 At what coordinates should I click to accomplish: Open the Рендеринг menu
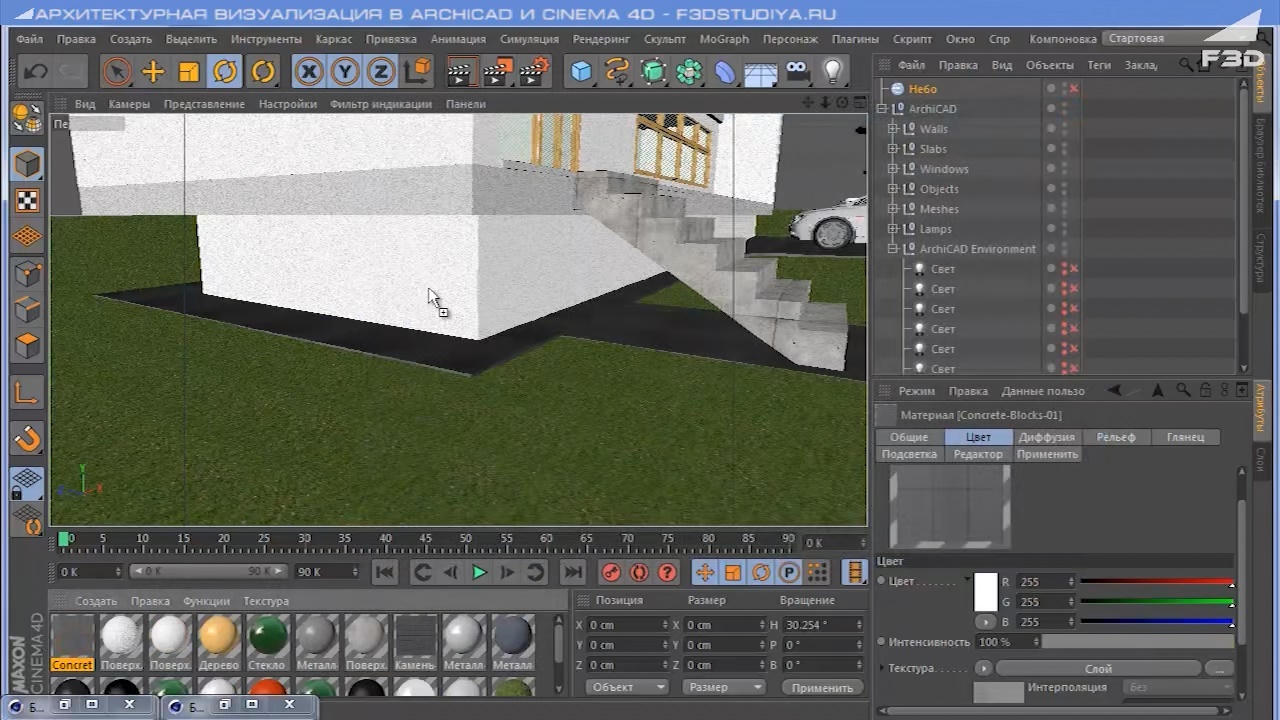(601, 39)
